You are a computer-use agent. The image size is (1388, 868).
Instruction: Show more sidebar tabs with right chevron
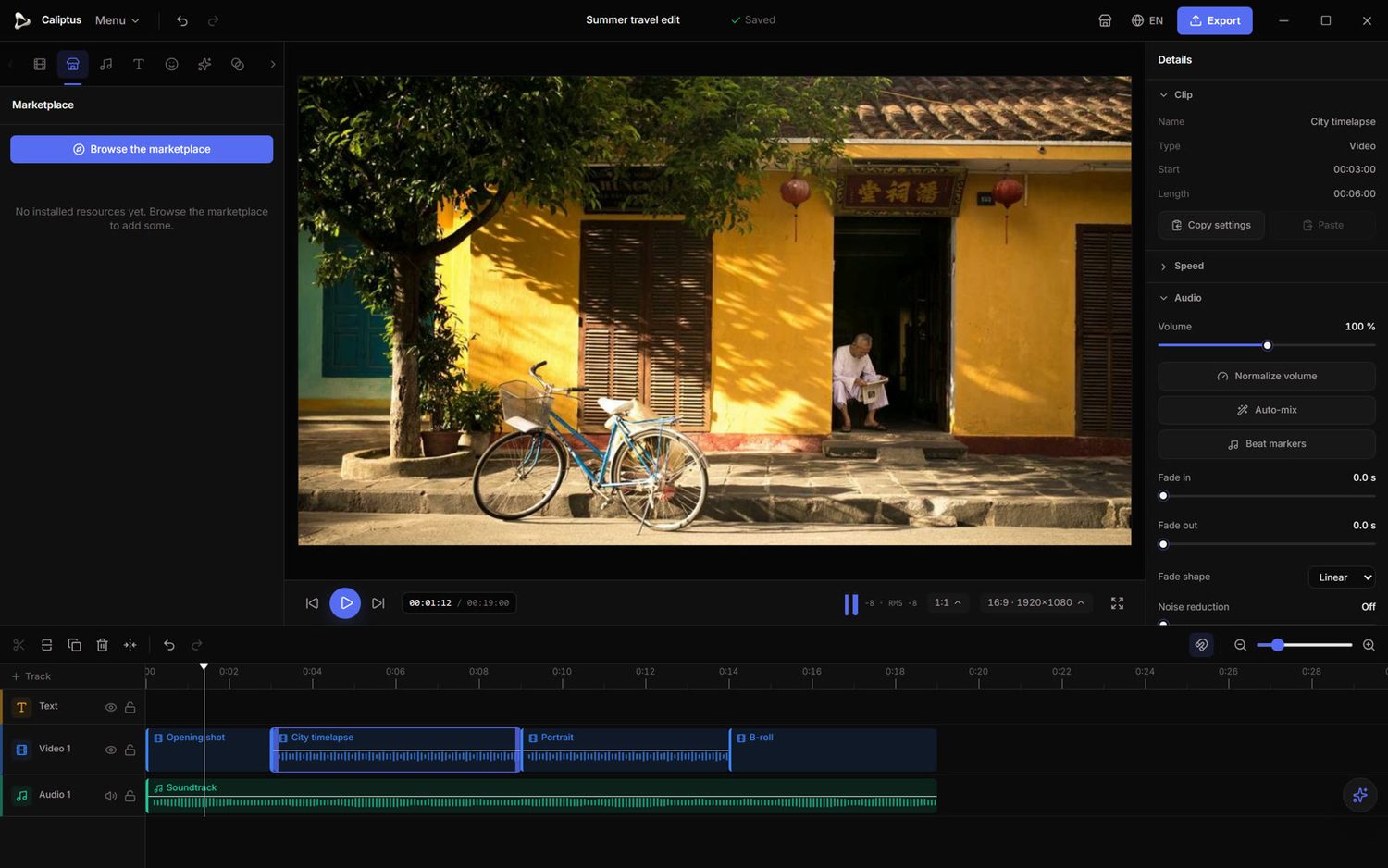[x=273, y=64]
